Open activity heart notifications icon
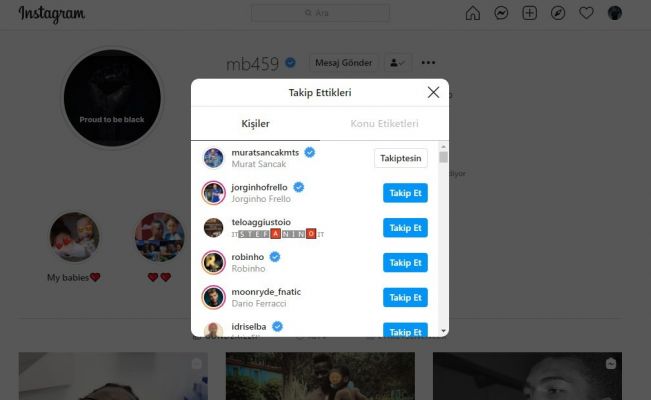 point(586,13)
